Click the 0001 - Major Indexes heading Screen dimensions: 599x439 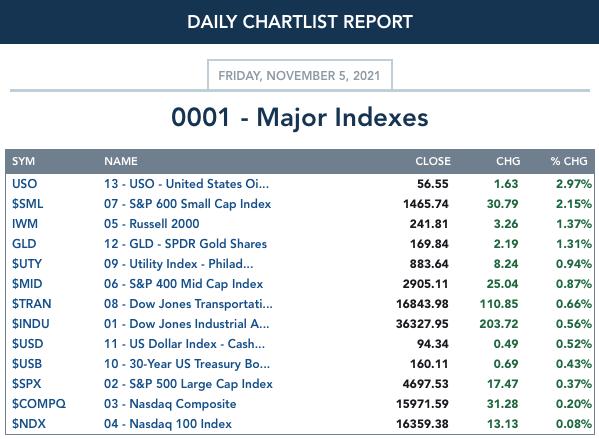[300, 117]
